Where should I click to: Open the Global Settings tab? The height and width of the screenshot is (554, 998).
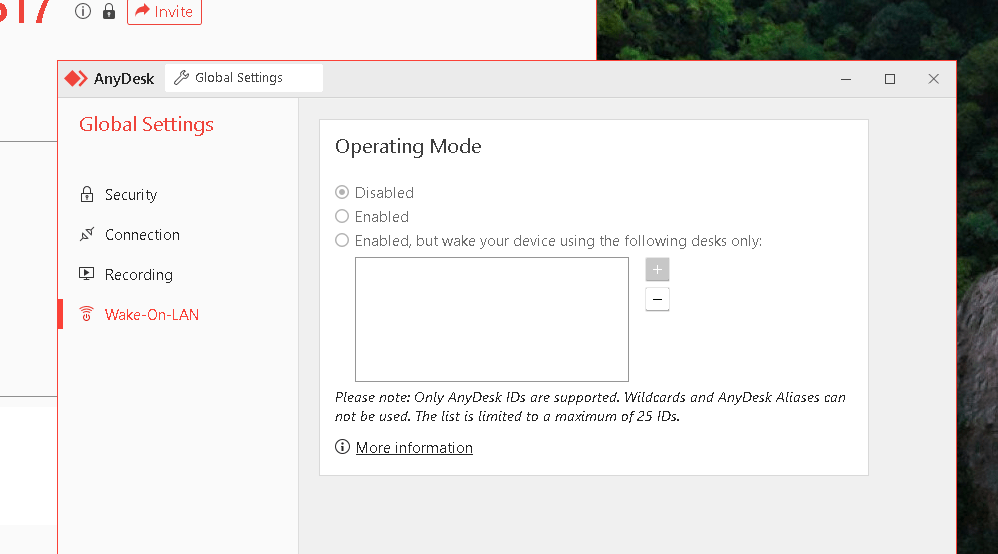[x=244, y=78]
